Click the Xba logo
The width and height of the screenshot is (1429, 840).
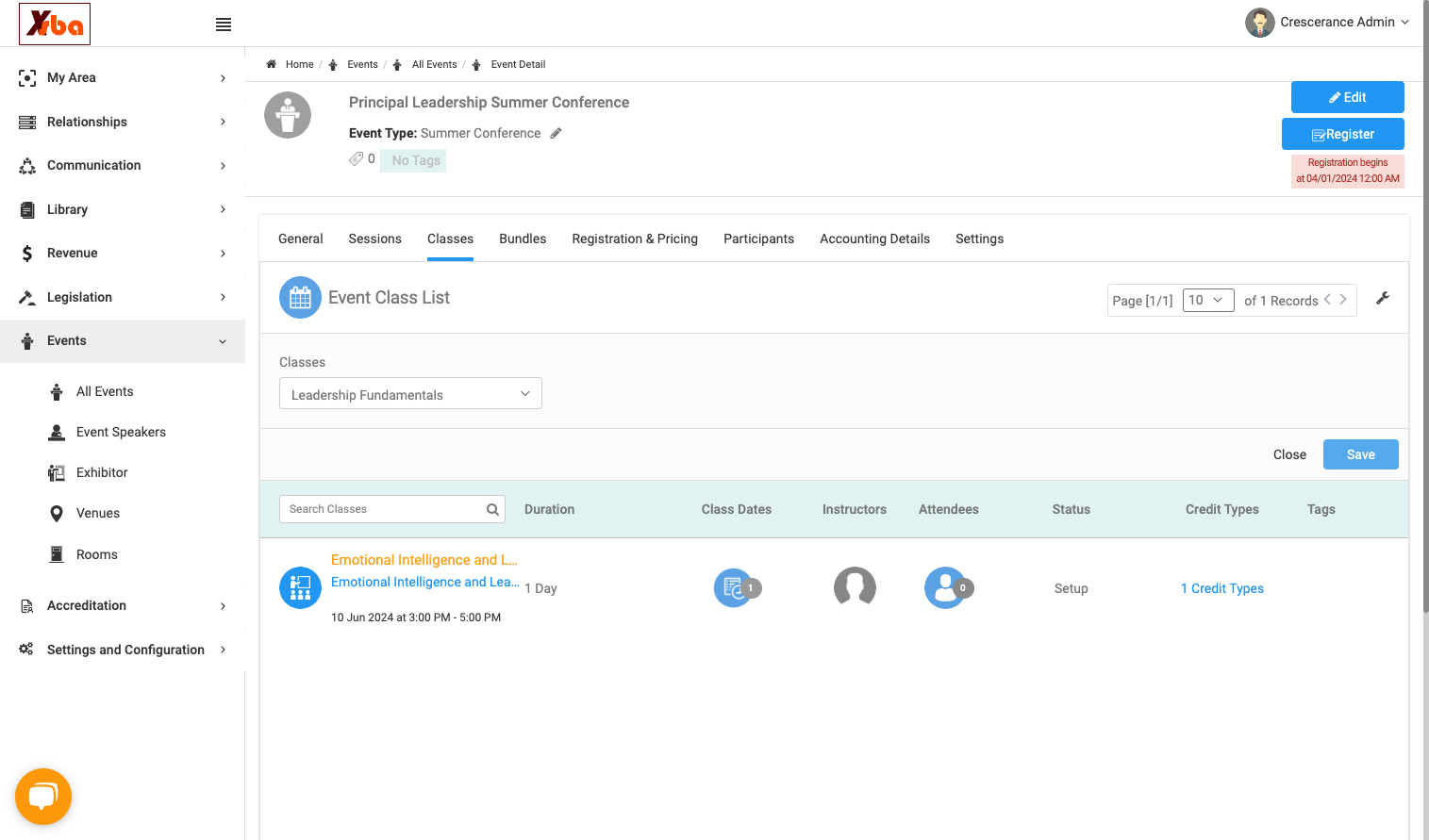[x=55, y=24]
